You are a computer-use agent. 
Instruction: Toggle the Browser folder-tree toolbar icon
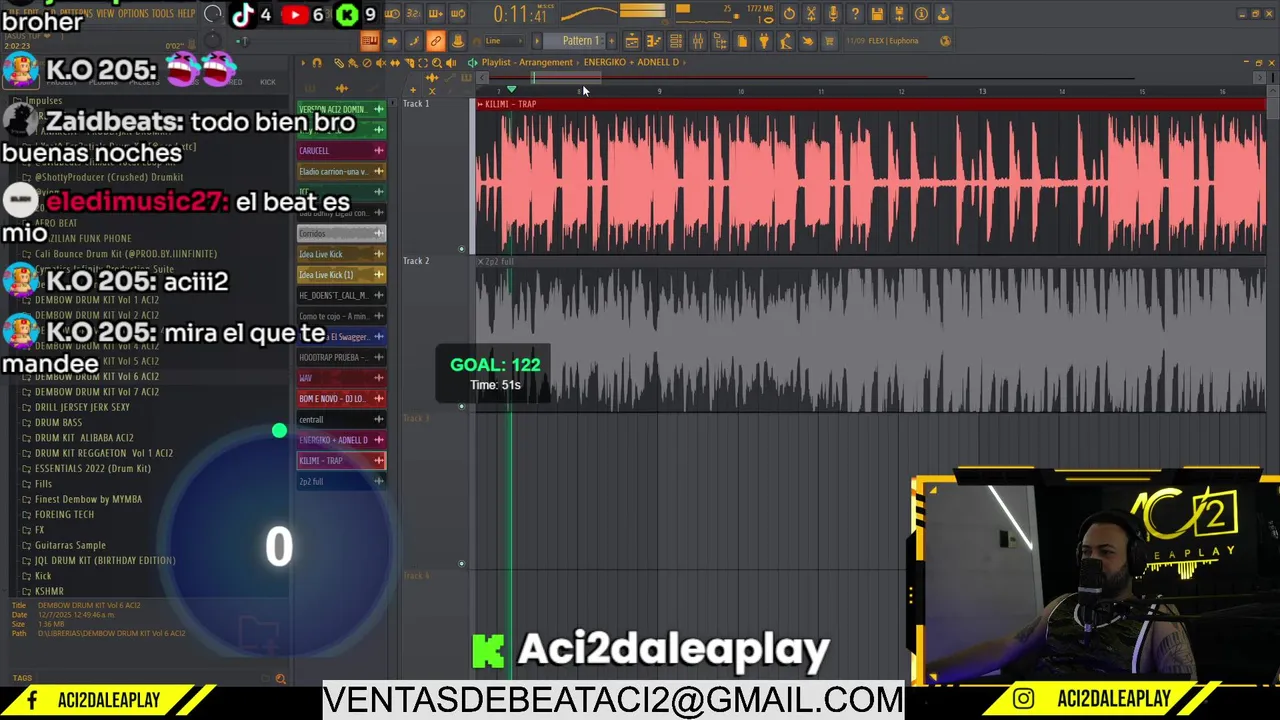click(x=720, y=41)
